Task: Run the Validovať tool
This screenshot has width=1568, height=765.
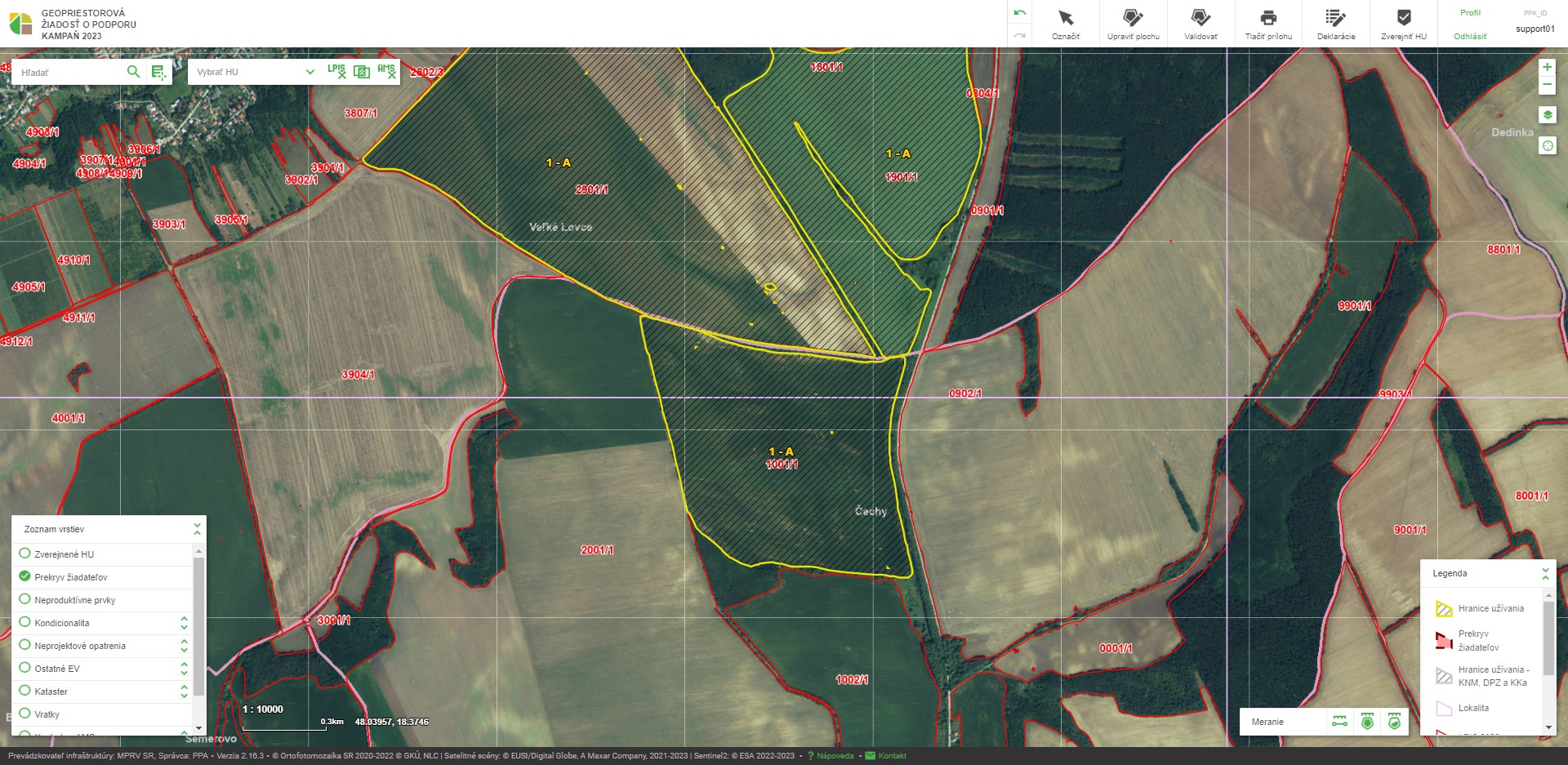Action: tap(1200, 24)
